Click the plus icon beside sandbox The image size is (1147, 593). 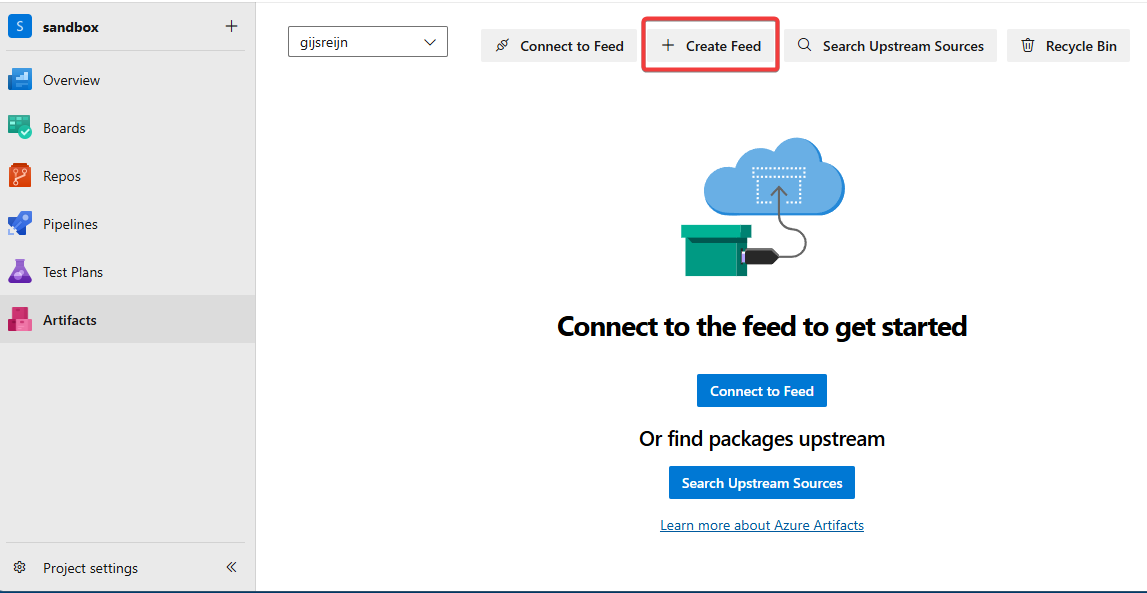[x=231, y=27]
